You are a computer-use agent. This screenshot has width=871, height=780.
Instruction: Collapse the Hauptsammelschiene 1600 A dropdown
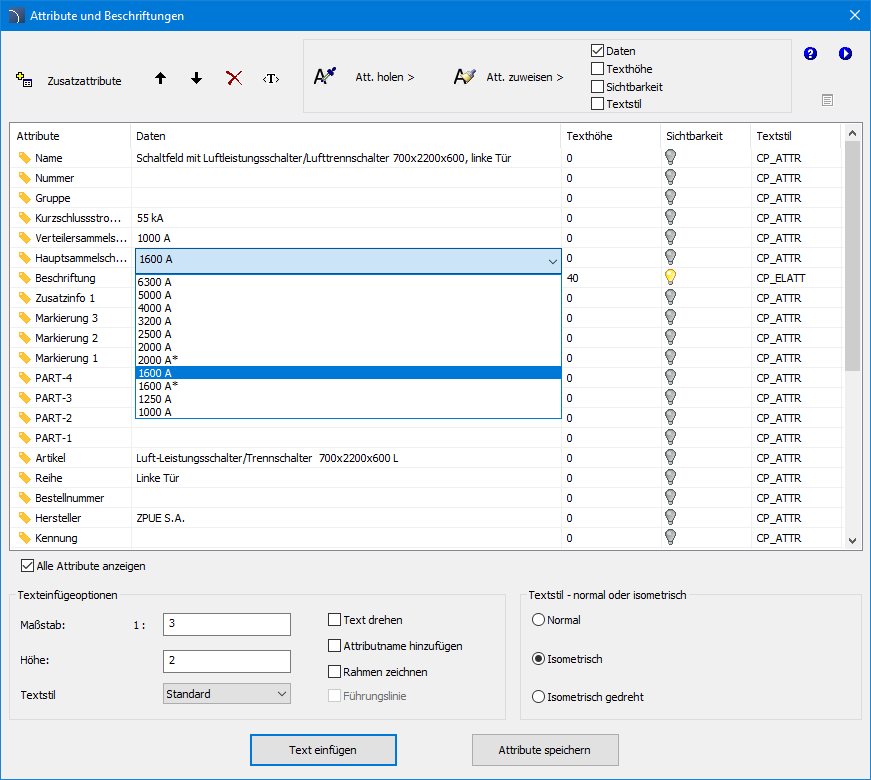pyautogui.click(x=553, y=260)
